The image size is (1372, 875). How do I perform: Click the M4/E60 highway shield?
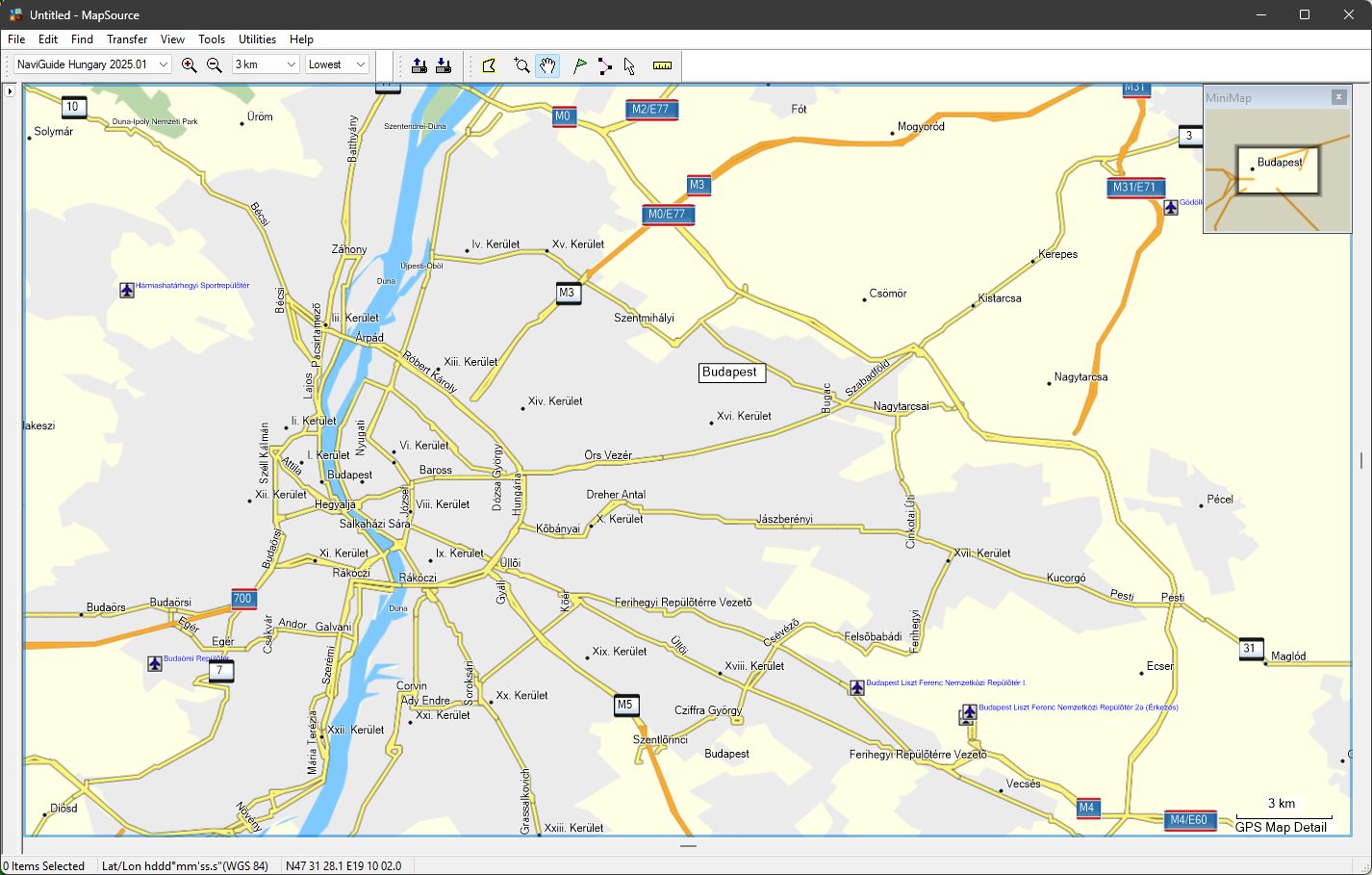point(1189,821)
